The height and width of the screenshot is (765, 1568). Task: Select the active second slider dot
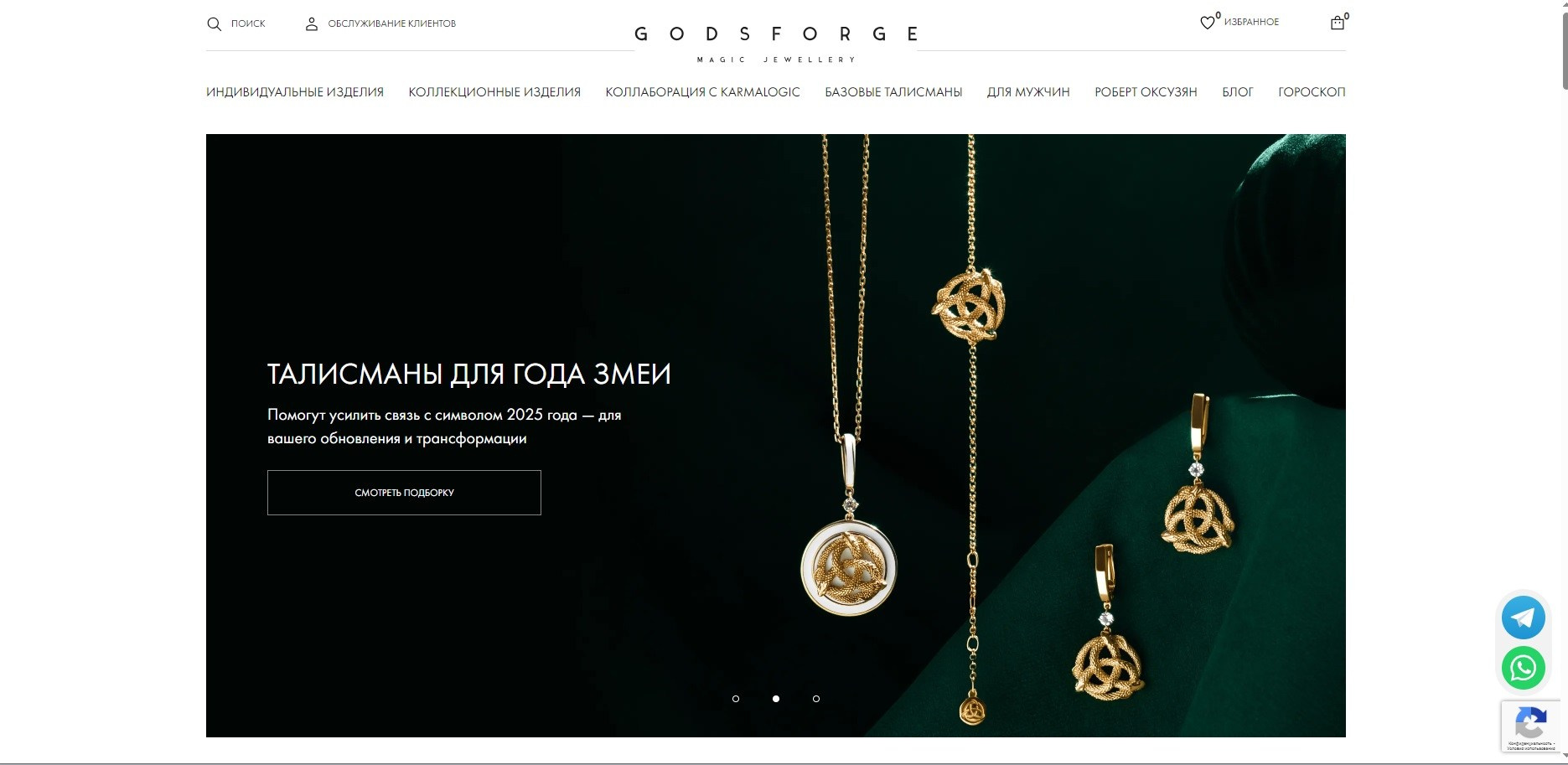(x=776, y=699)
